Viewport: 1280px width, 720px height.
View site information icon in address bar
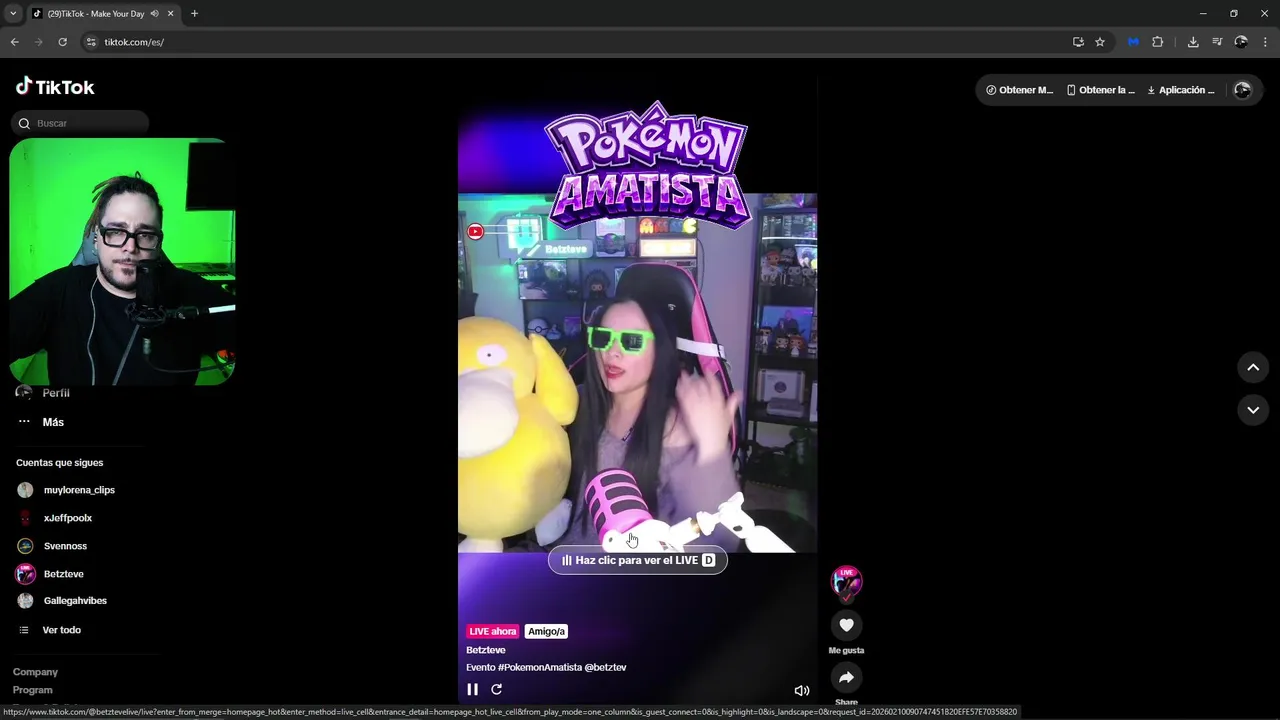coord(91,42)
